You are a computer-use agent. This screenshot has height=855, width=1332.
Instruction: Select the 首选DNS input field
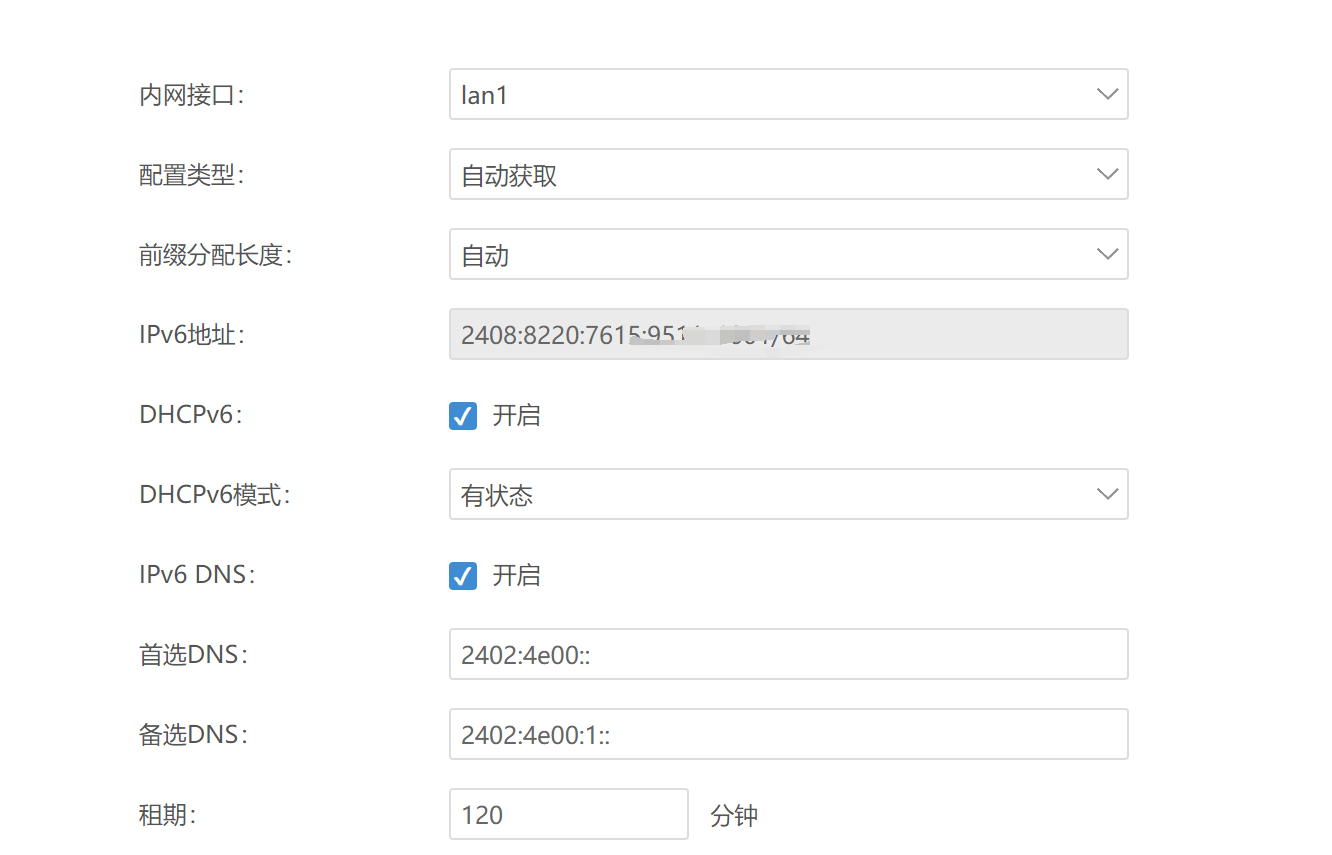click(789, 653)
